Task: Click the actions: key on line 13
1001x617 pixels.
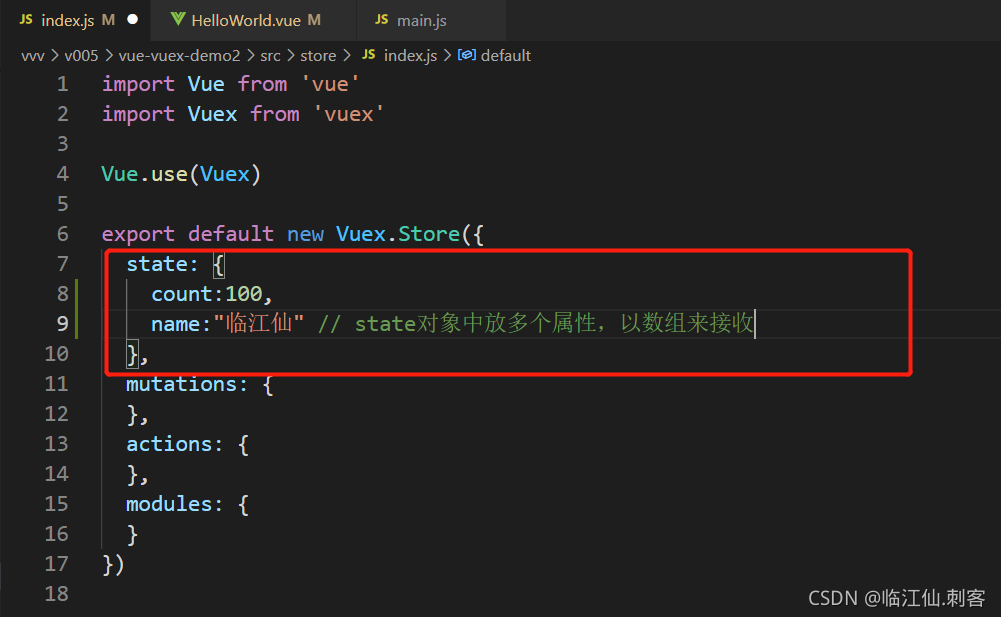Action: (174, 445)
